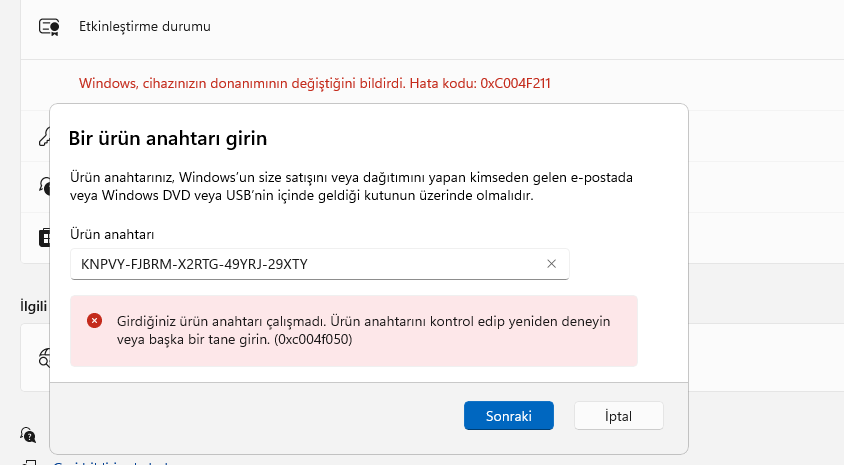The height and width of the screenshot is (465, 844).
Task: Click the Sonraki button
Action: [x=509, y=415]
